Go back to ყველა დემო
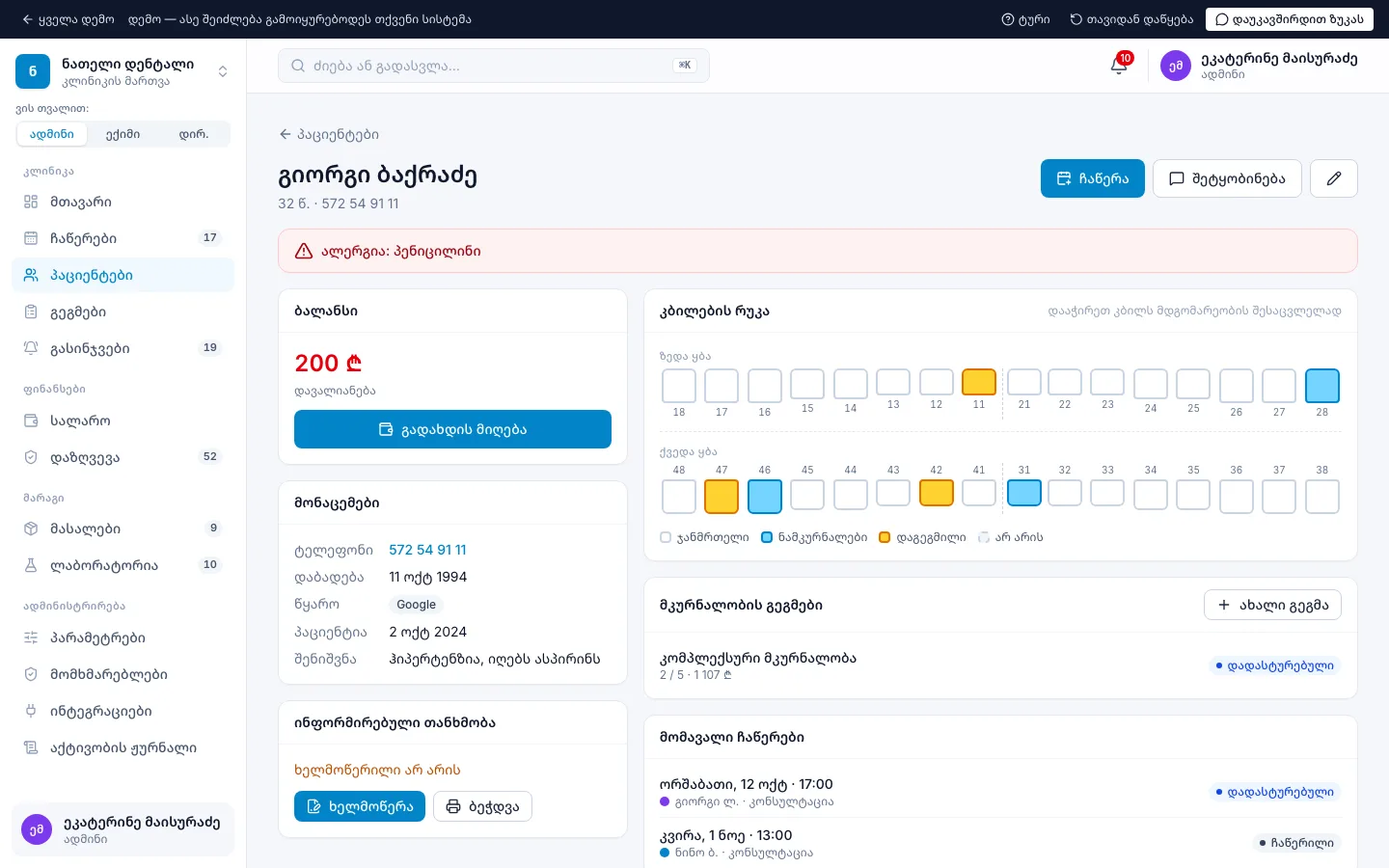This screenshot has height=868, width=1389. click(68, 19)
